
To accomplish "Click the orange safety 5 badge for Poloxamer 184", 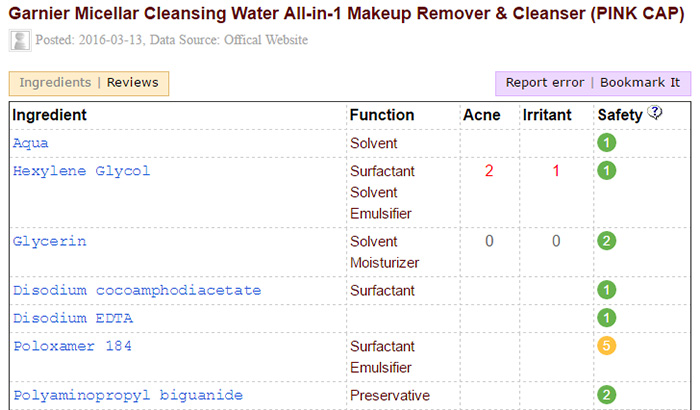I will pyautogui.click(x=607, y=346).
